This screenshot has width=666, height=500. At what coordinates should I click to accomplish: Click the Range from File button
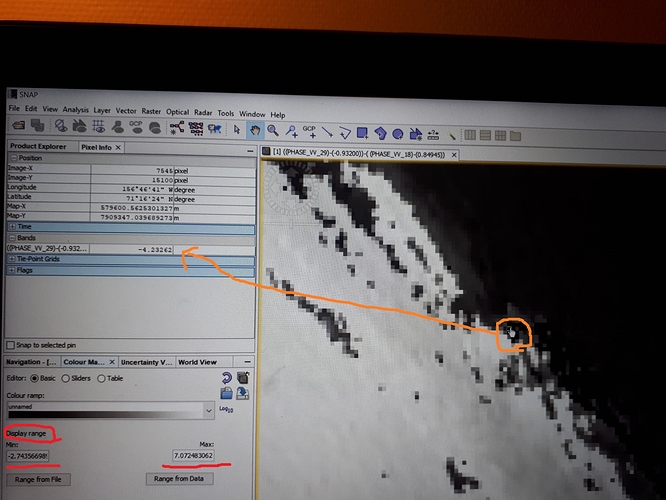tap(38, 479)
